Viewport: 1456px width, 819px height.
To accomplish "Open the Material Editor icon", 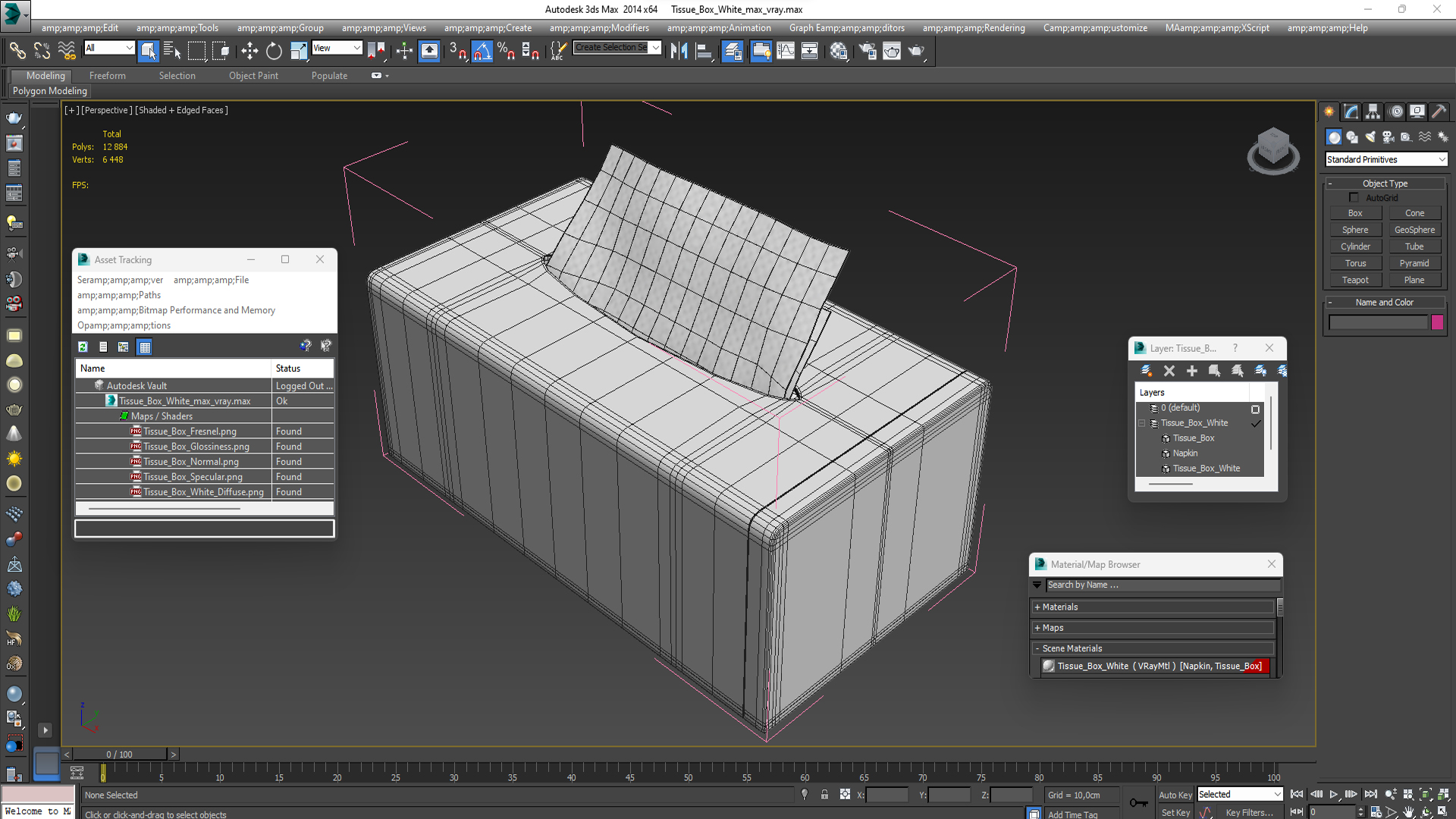I will pyautogui.click(x=838, y=51).
